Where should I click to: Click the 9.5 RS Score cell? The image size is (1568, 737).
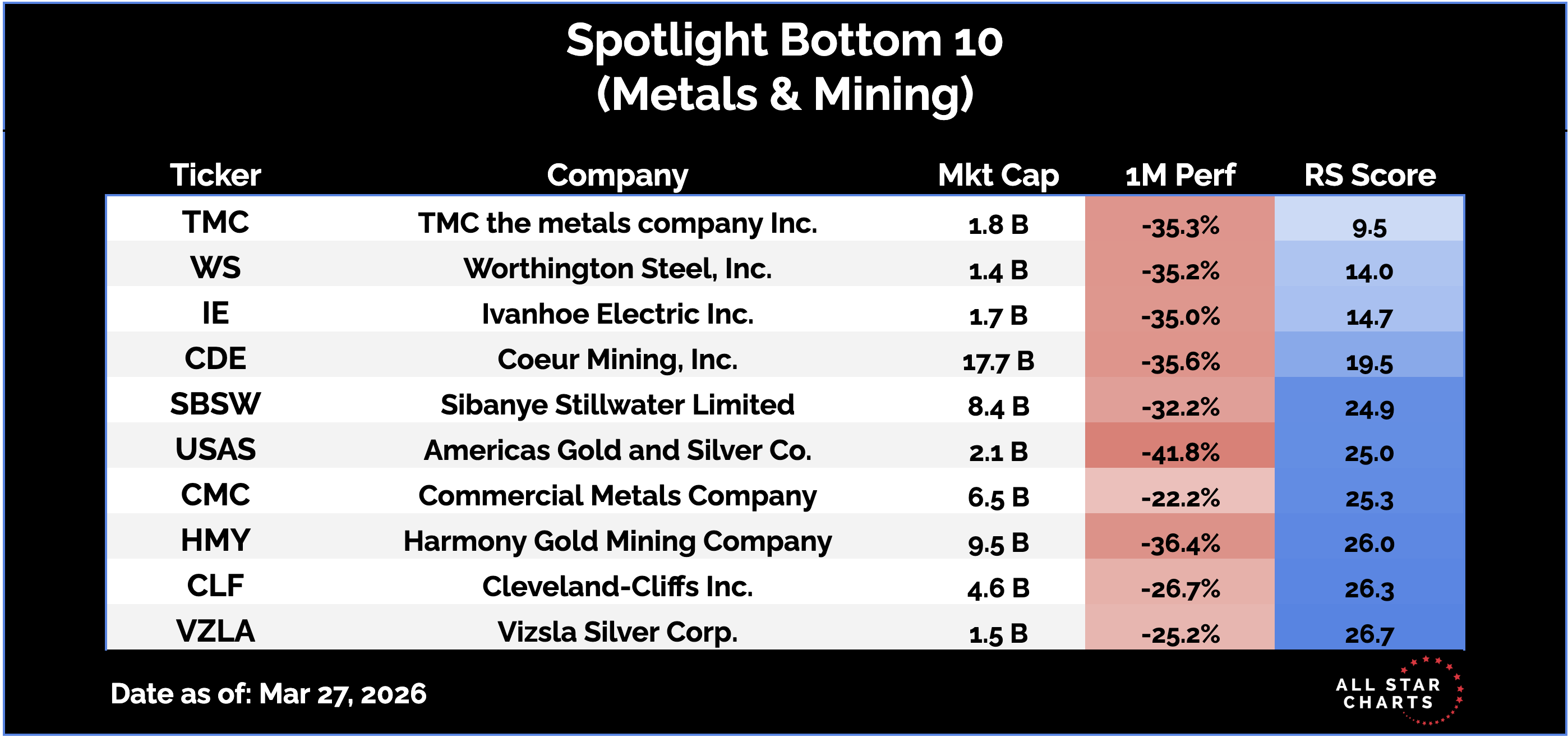point(1369,227)
